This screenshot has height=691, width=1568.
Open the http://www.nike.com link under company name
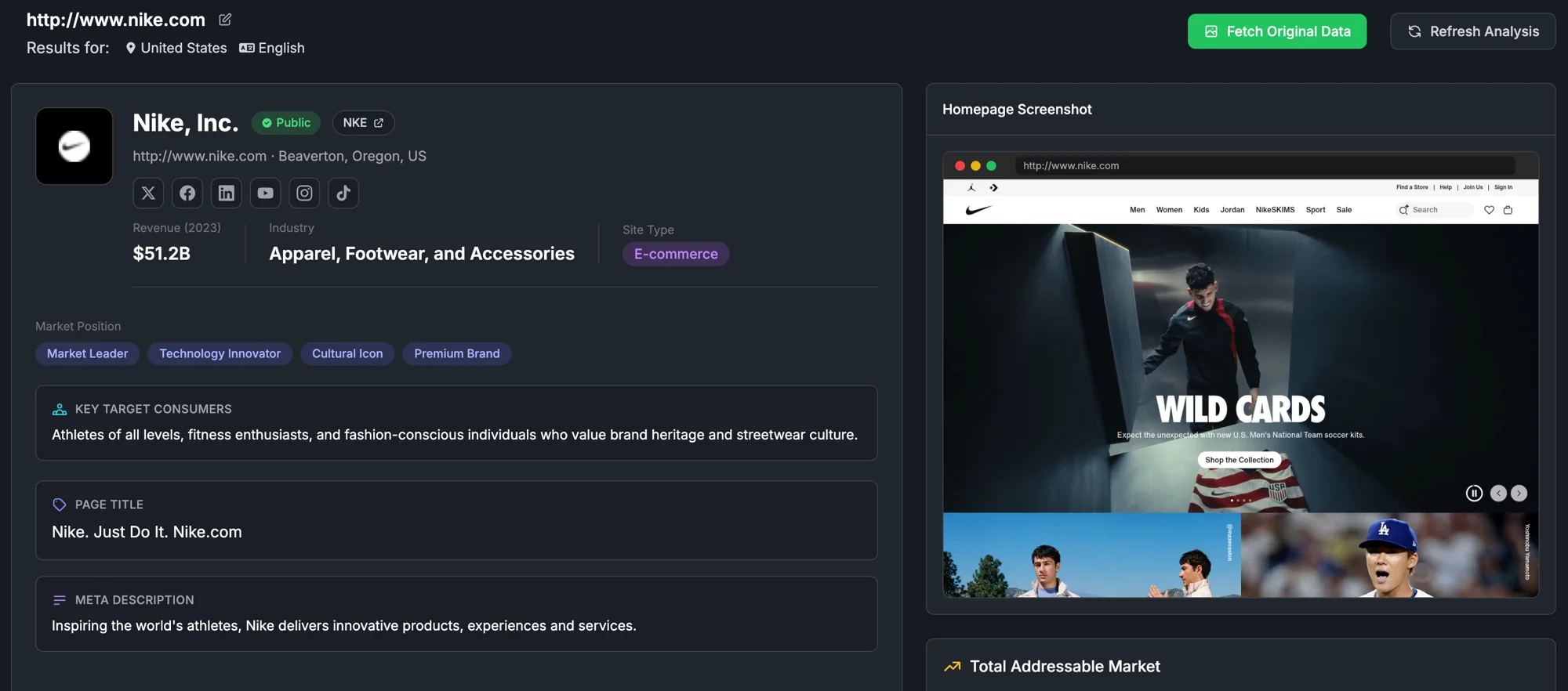200,156
